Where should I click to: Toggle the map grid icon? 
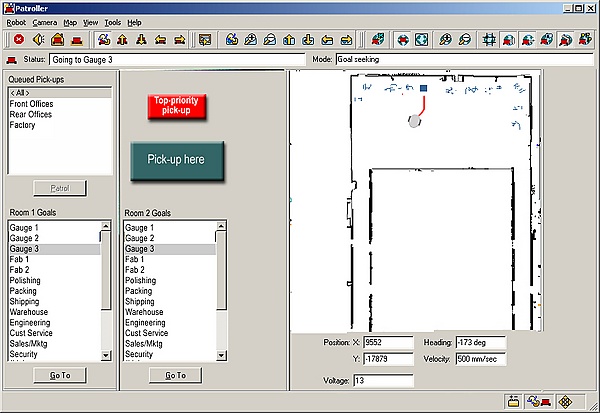490,40
